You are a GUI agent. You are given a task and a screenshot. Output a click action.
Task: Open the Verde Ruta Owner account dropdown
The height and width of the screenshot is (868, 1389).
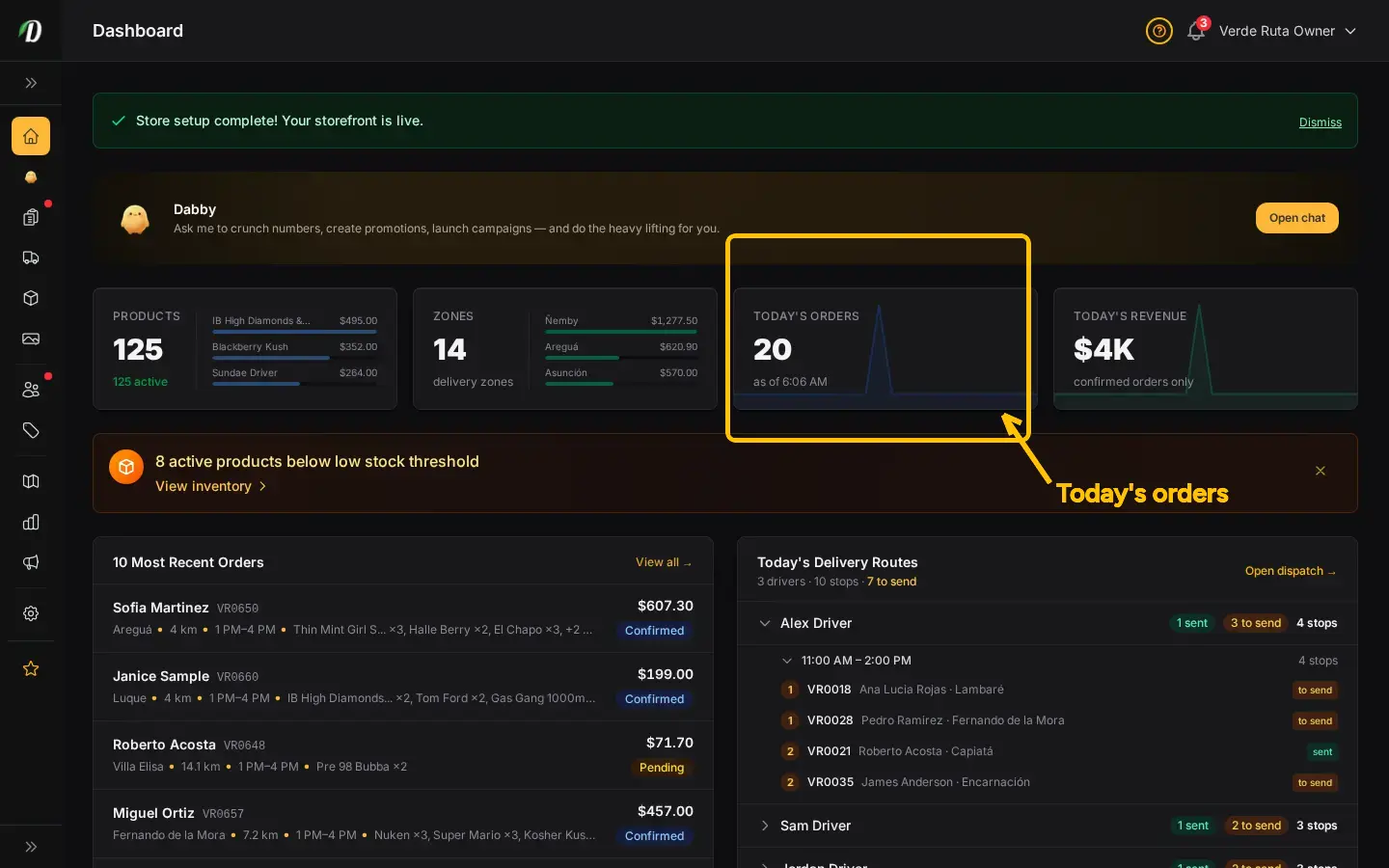tap(1287, 31)
